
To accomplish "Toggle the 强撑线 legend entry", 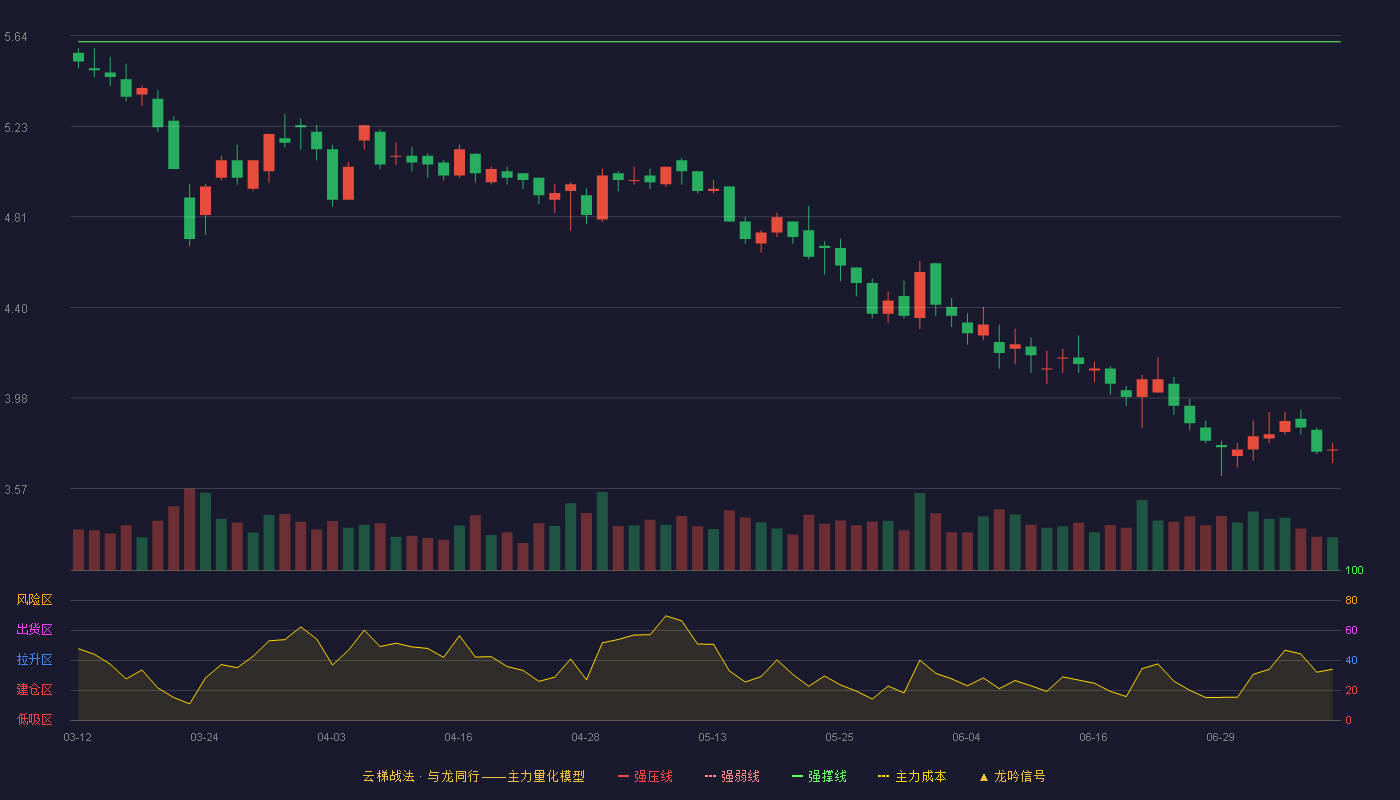I will pyautogui.click(x=819, y=776).
